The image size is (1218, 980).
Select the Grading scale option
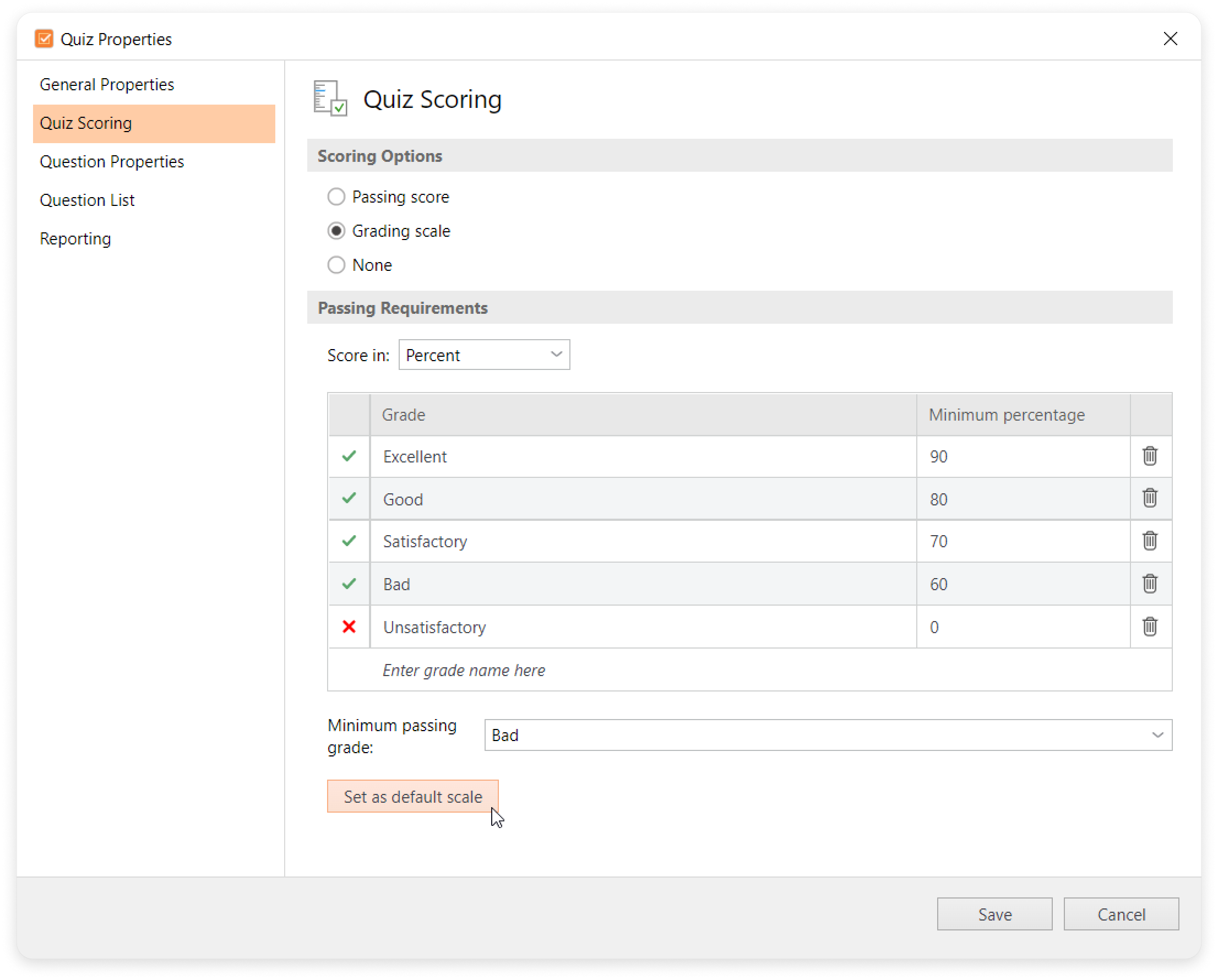point(336,231)
